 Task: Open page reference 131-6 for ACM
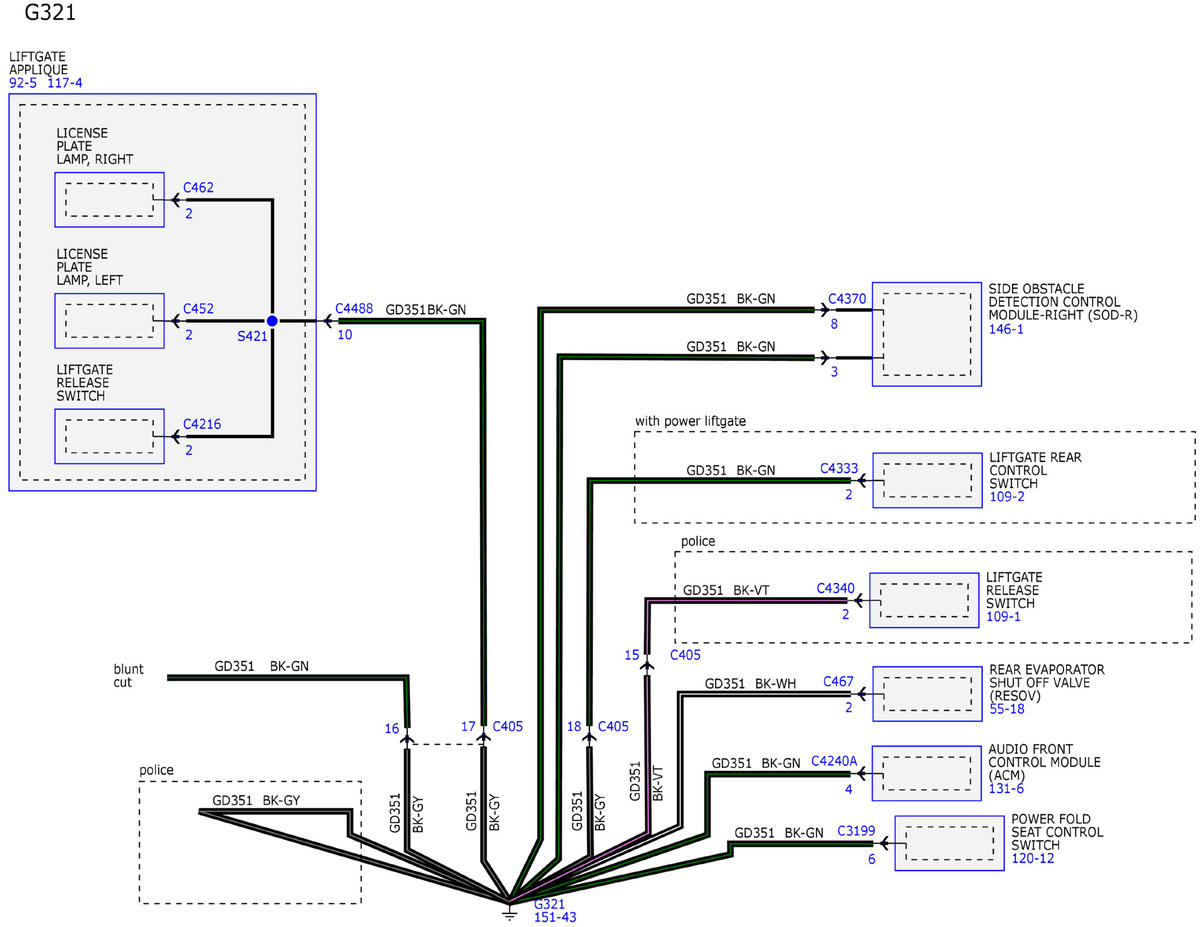(1006, 789)
